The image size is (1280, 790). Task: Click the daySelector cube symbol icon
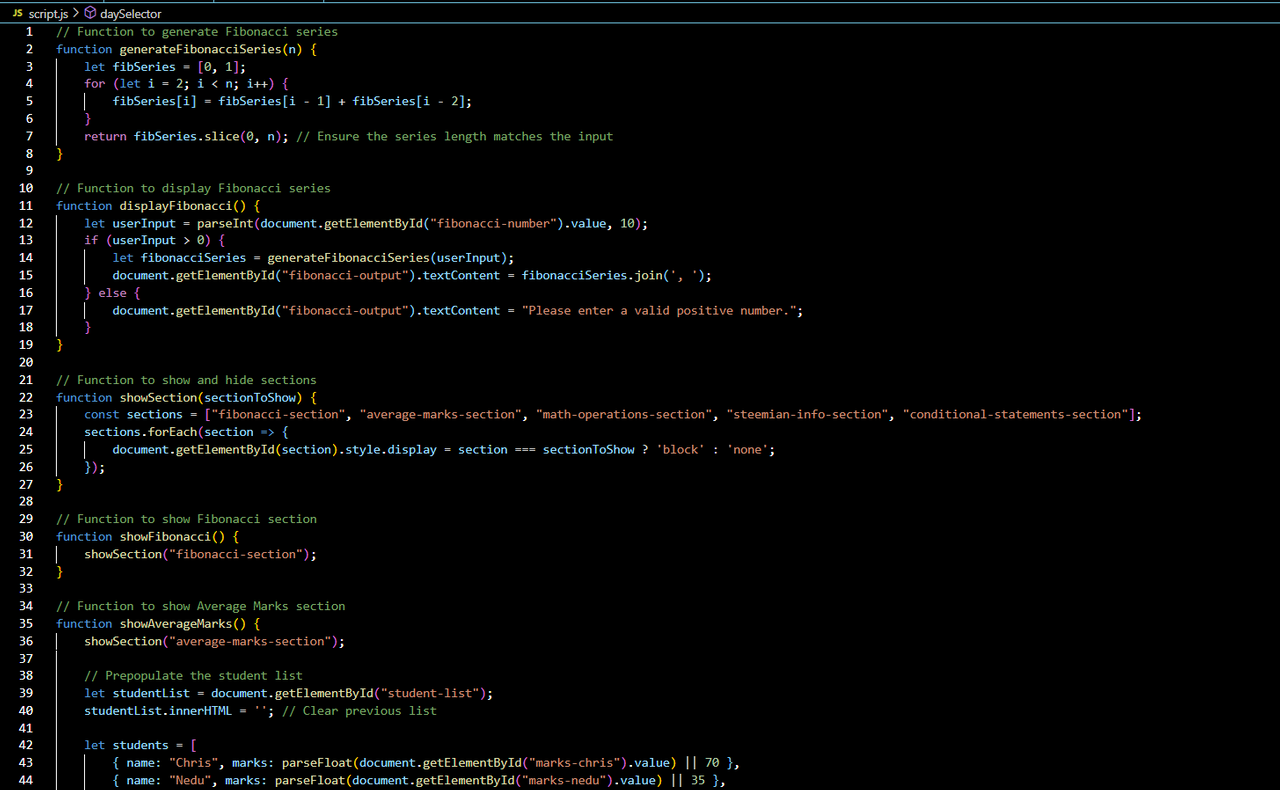point(90,13)
